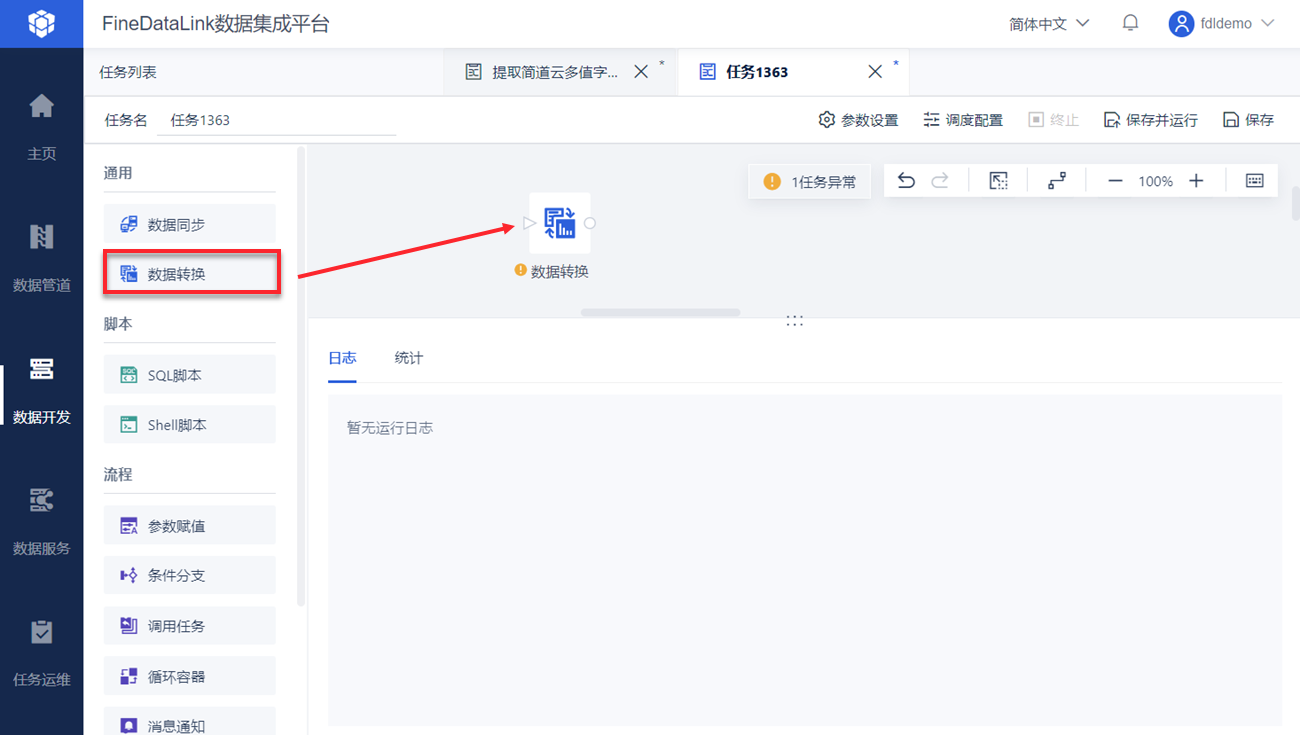1300x735 pixels.
Task: Expand the fdldemo account menu arrow
Action: 1268,23
